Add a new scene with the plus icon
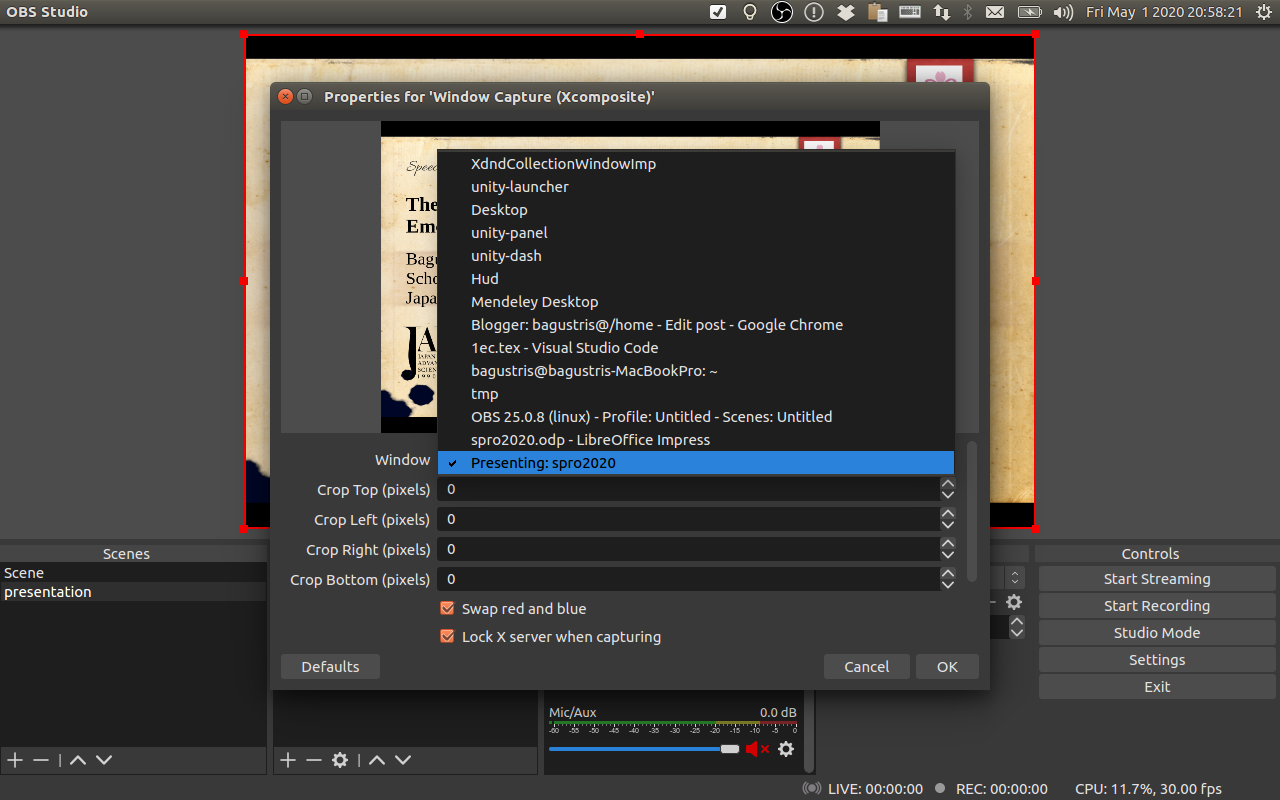1280x800 pixels. coord(14,760)
